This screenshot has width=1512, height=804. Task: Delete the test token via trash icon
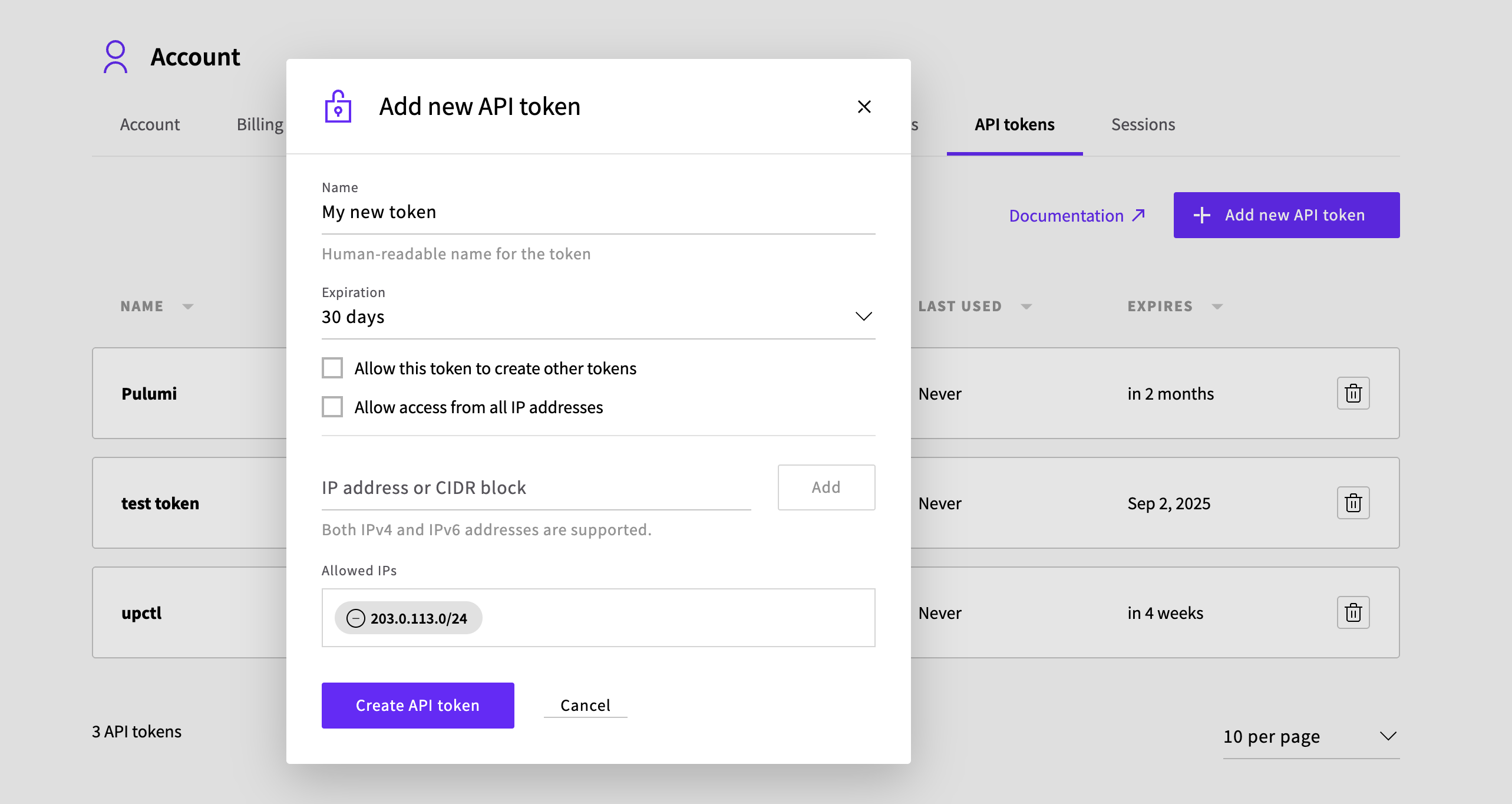click(1353, 502)
